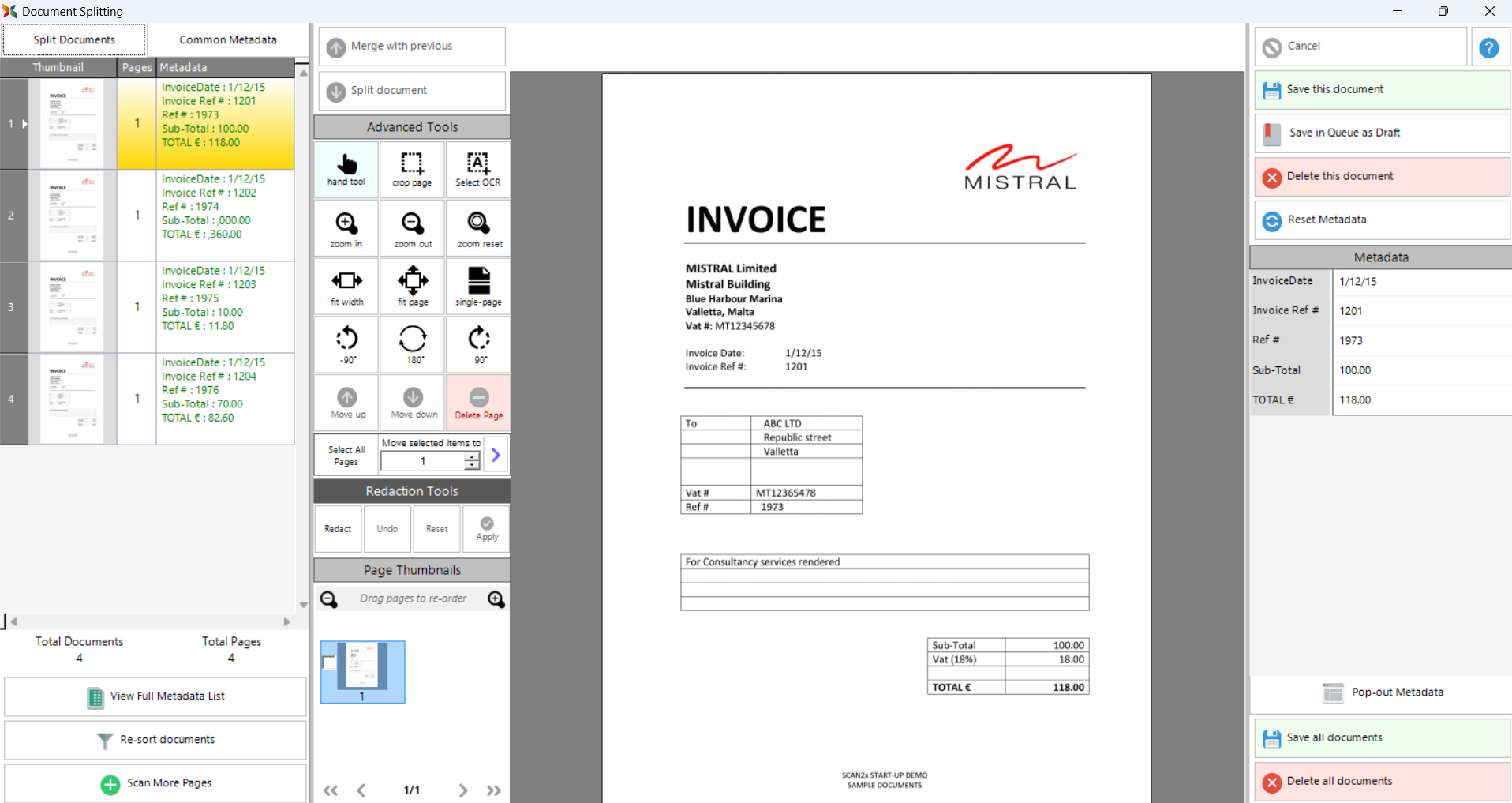This screenshot has height=803, width=1512.
Task: Select the hand tool
Action: [x=346, y=169]
